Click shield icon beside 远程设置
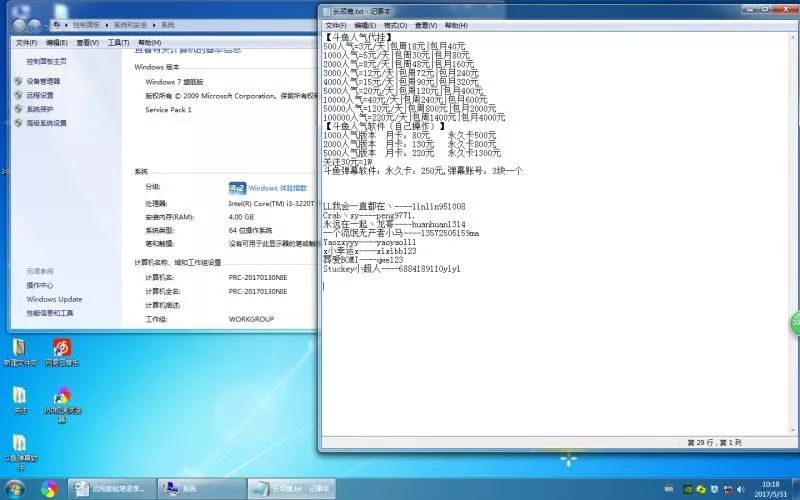The height and width of the screenshot is (500, 800). click(18, 95)
